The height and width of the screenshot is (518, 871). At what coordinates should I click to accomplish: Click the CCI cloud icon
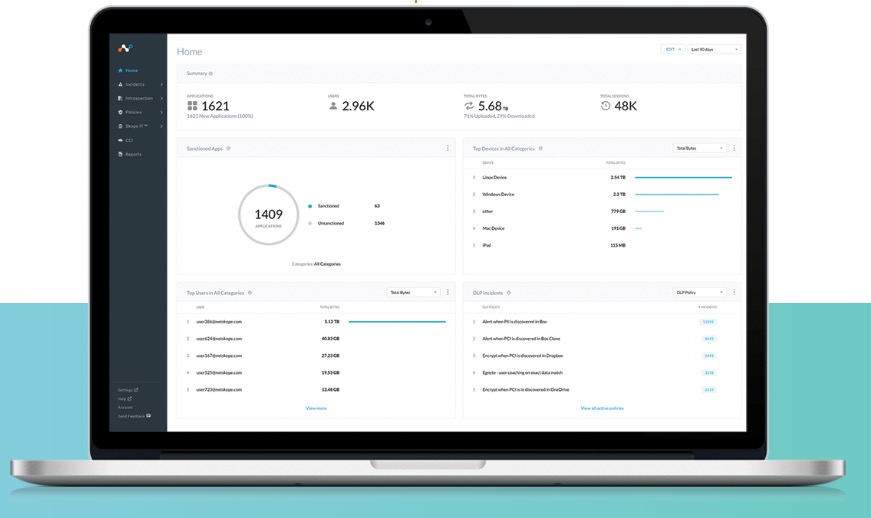120,140
